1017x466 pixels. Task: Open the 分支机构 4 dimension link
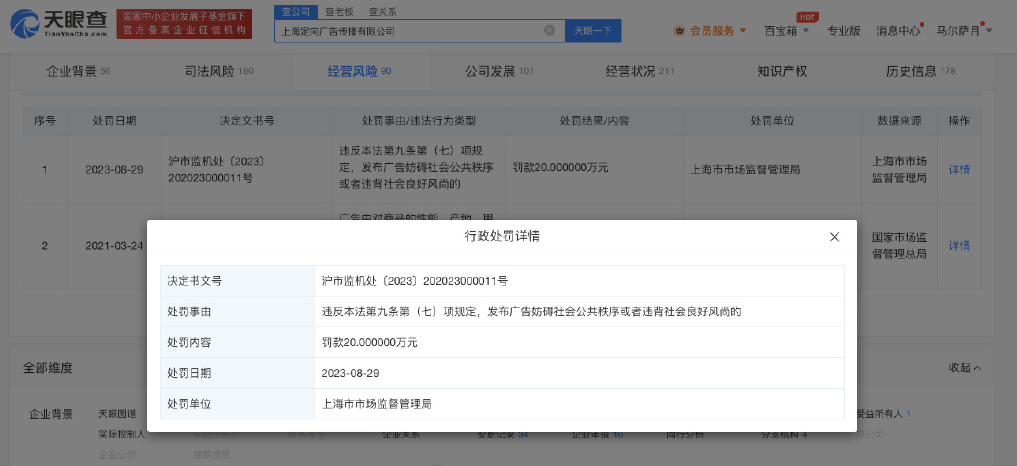pyautogui.click(x=784, y=434)
